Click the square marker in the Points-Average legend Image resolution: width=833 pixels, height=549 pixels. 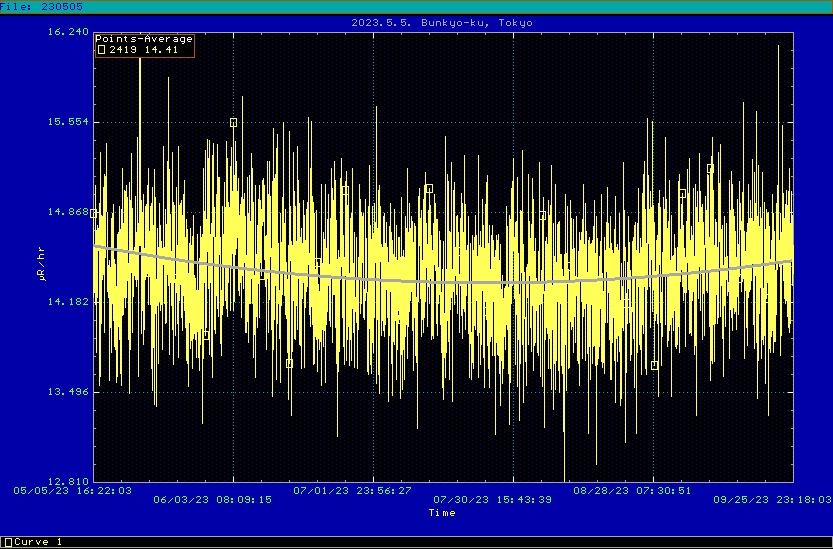pyautogui.click(x=100, y=49)
